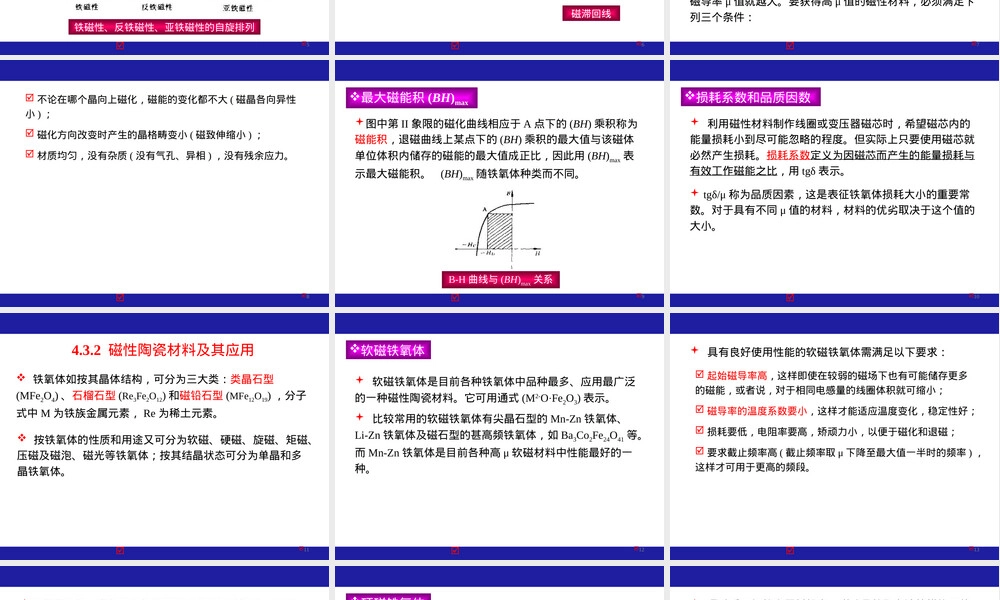
Task: Click the red underlined term 损耗系数
Action: click(x=788, y=155)
